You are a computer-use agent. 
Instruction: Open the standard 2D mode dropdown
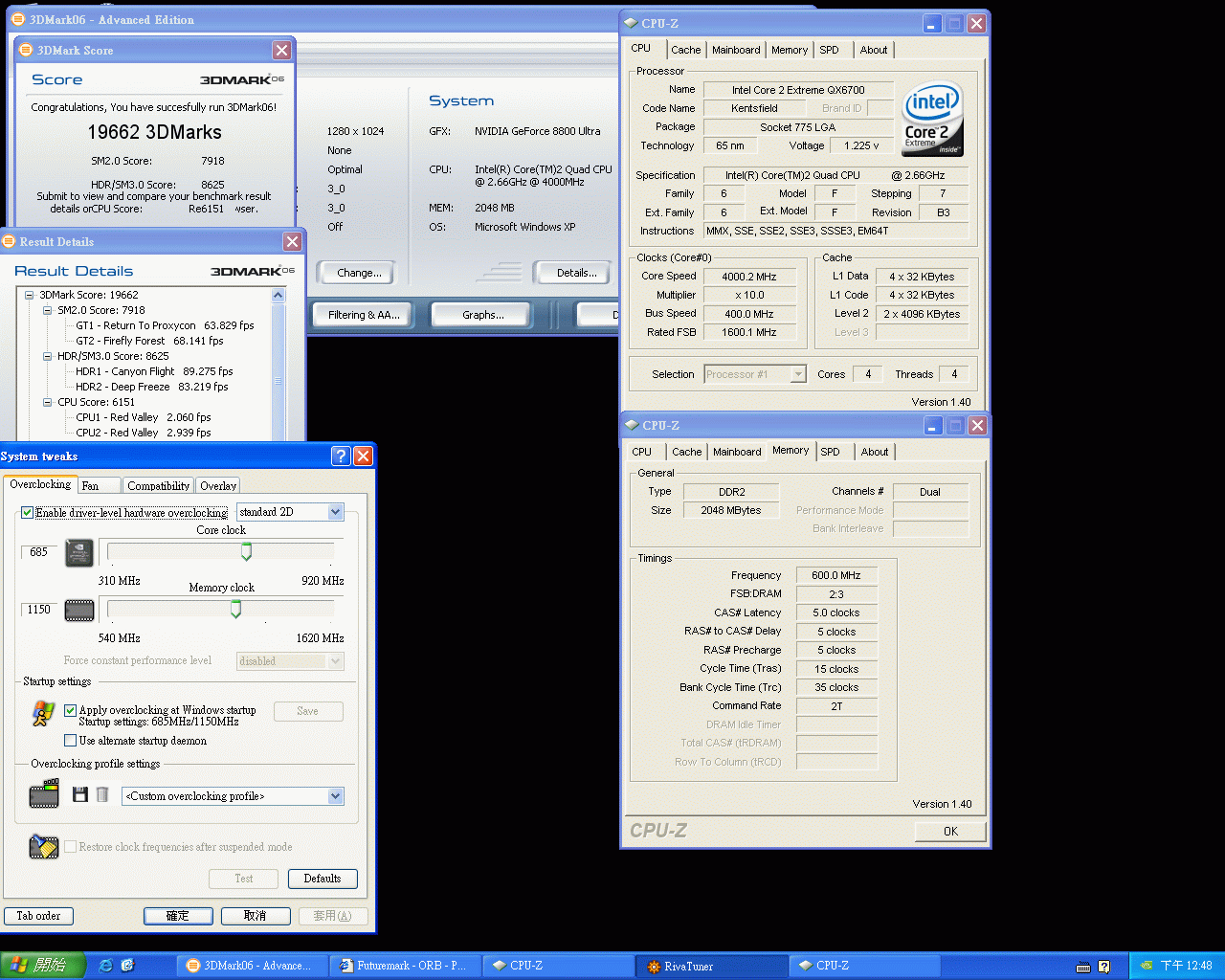tap(335, 512)
